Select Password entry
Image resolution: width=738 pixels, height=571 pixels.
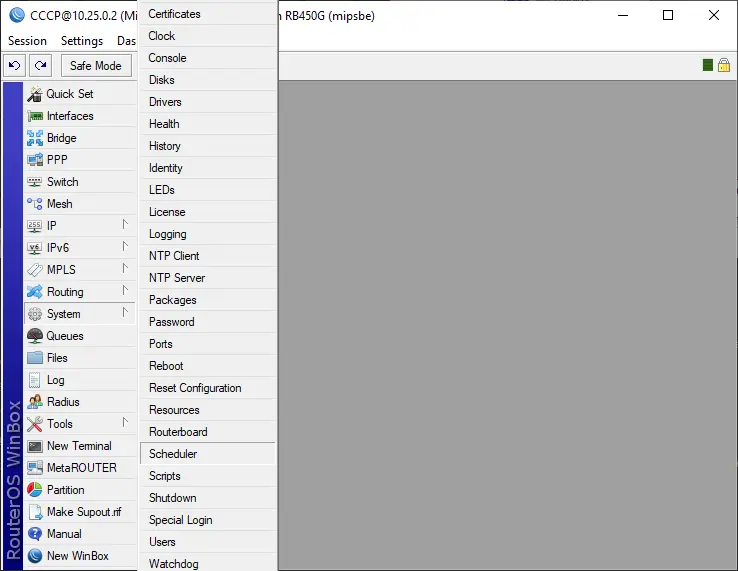tap(208, 322)
